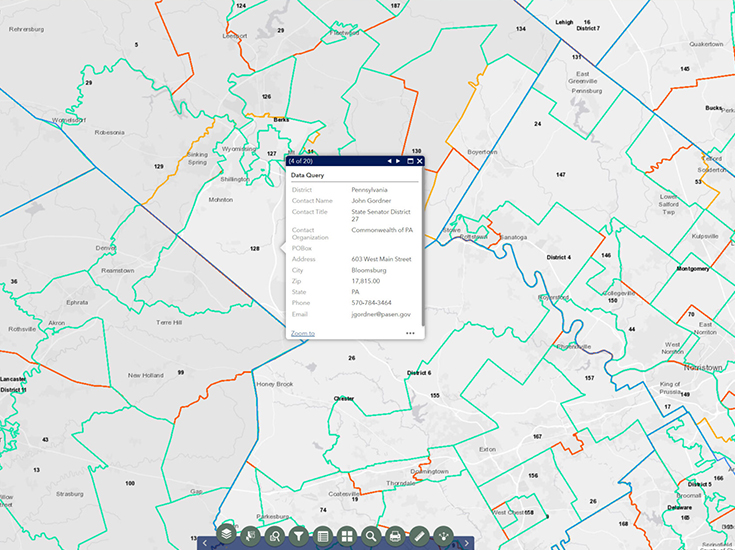The height and width of the screenshot is (550, 735).
Task: Click the popup vertical scrollbar
Action: 423,246
